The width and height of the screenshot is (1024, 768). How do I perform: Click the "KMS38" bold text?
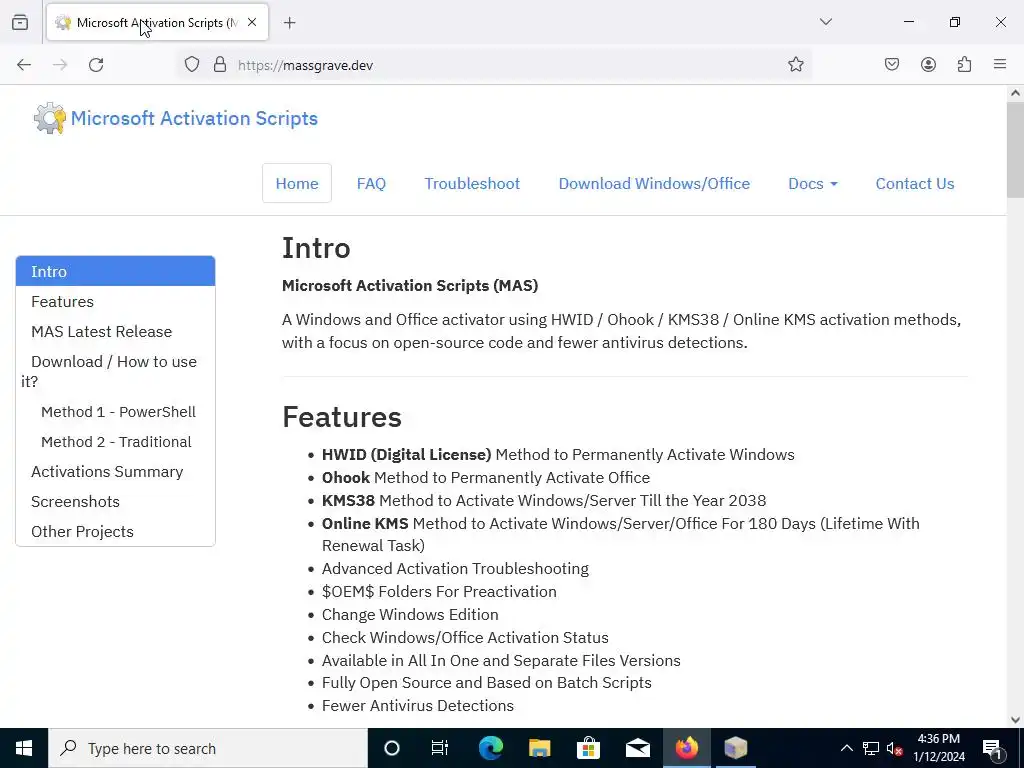click(x=348, y=500)
